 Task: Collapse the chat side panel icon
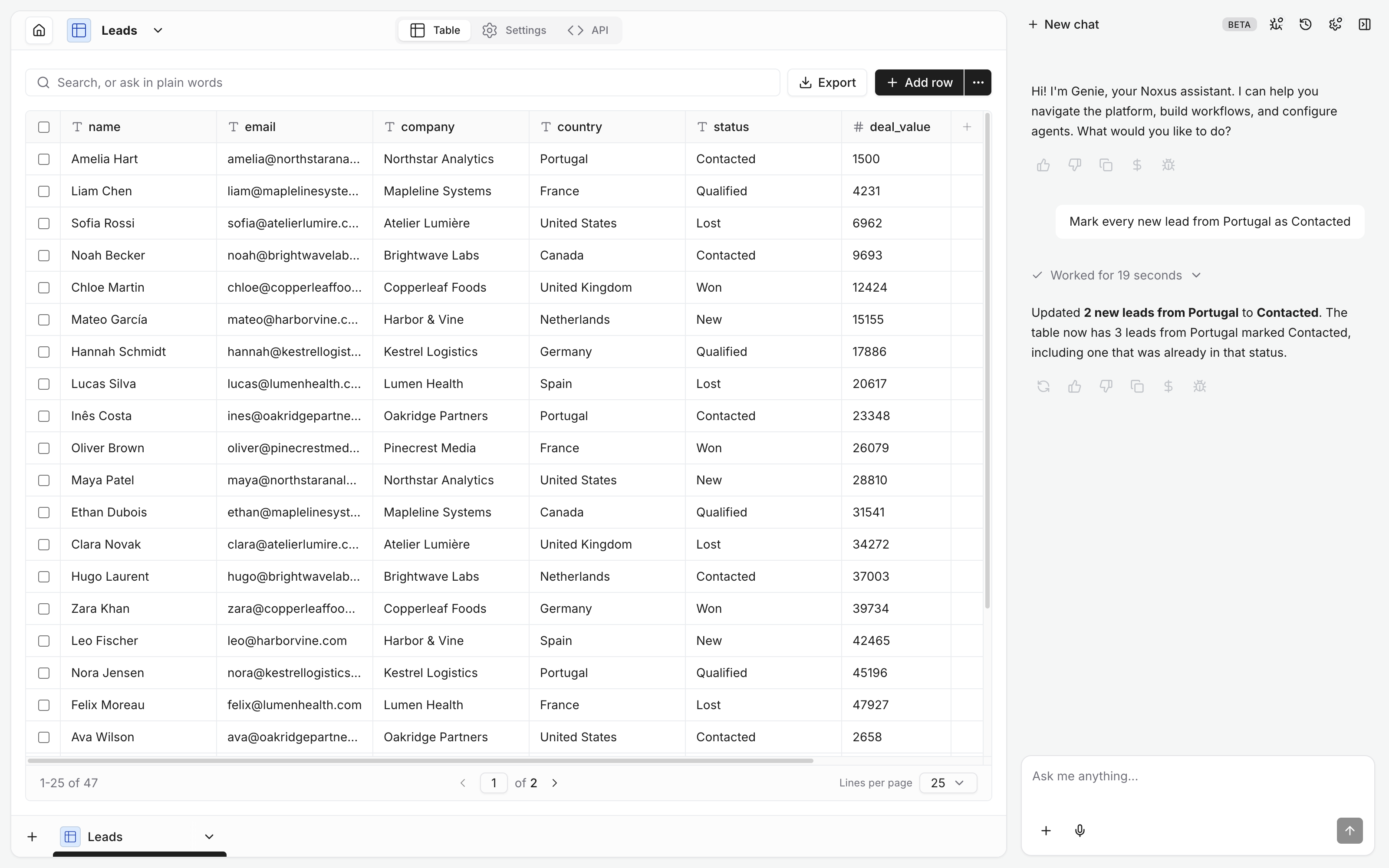1364,24
